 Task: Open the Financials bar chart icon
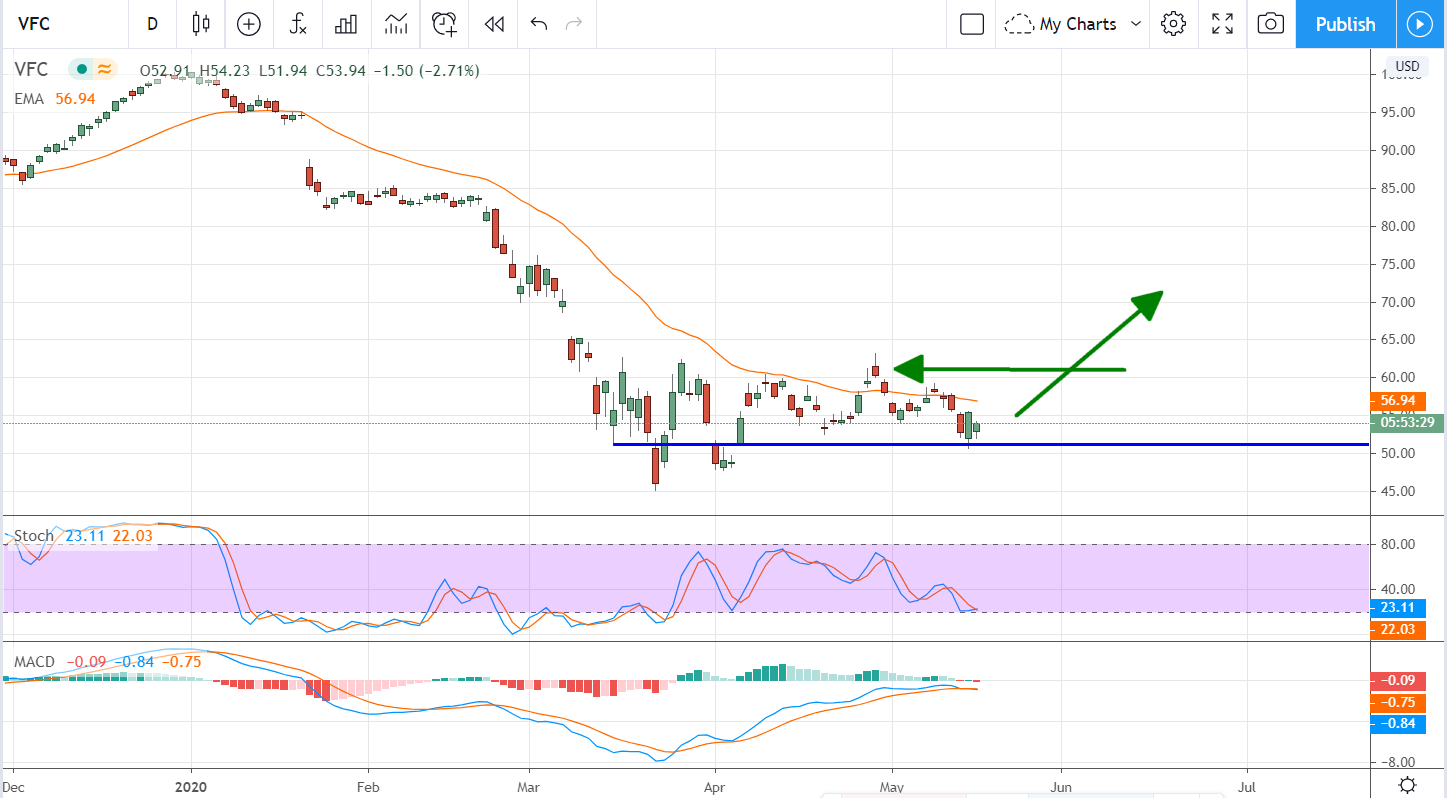click(x=346, y=24)
